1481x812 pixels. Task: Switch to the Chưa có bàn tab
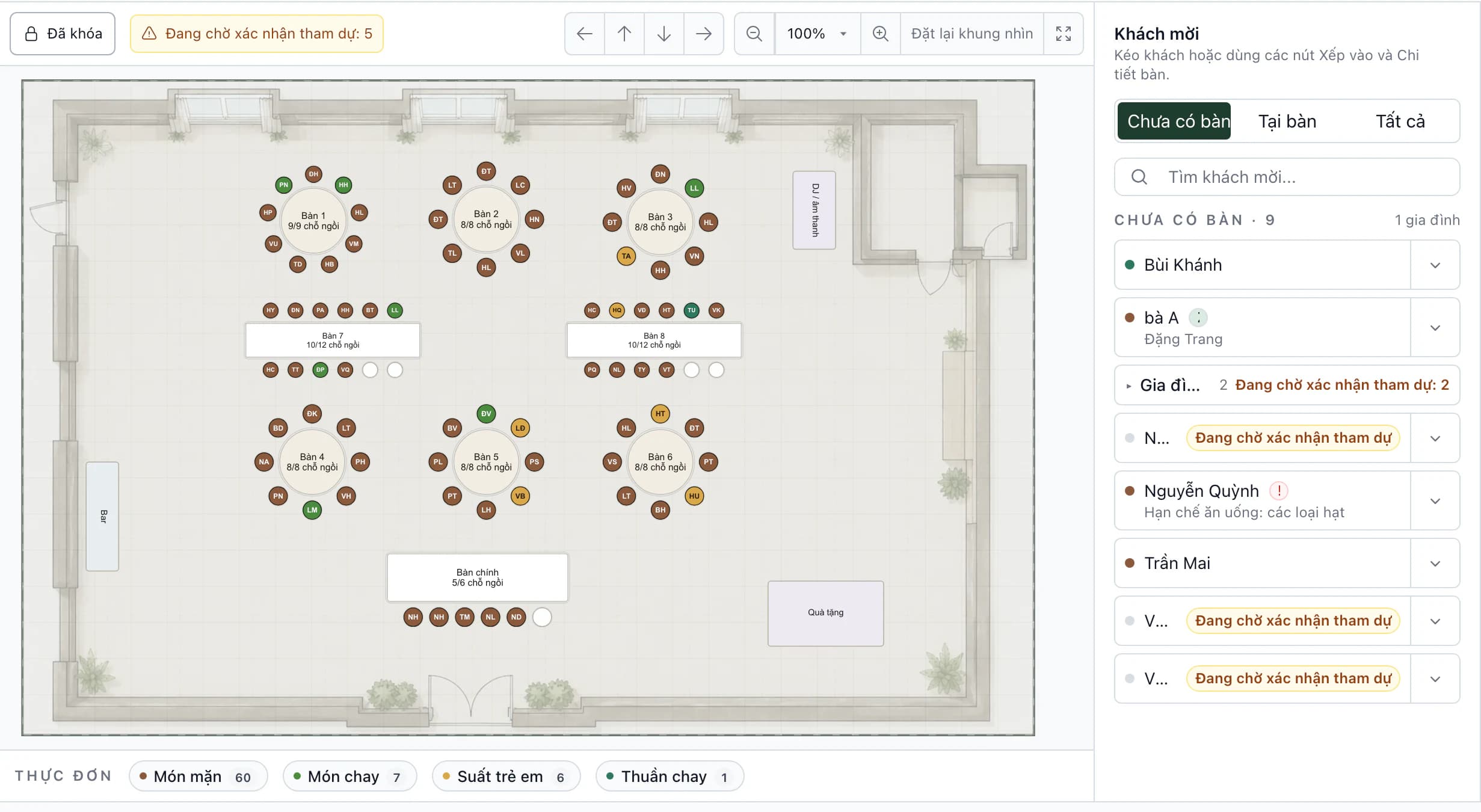1174,121
